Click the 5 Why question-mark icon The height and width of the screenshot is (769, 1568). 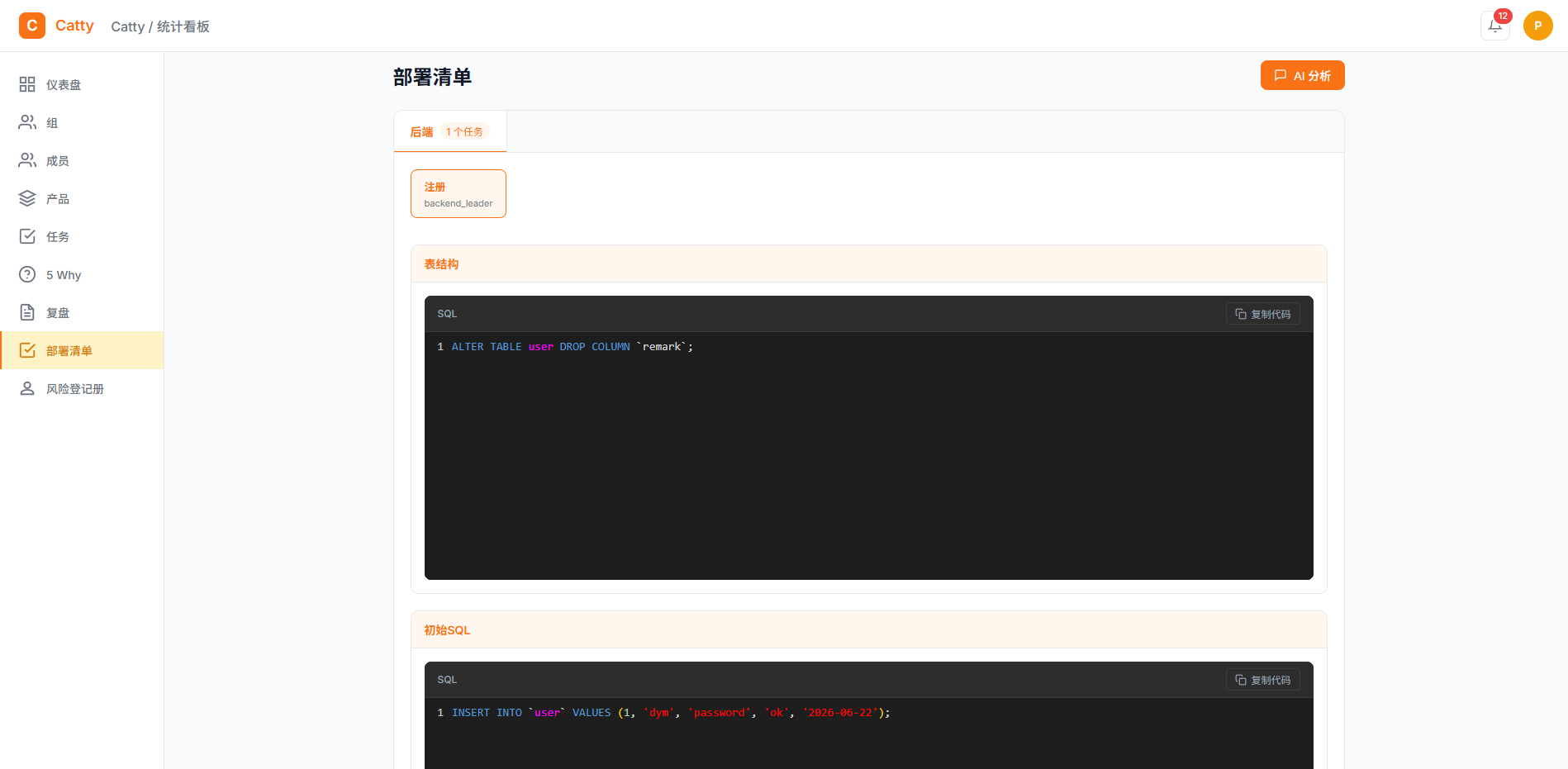click(27, 274)
